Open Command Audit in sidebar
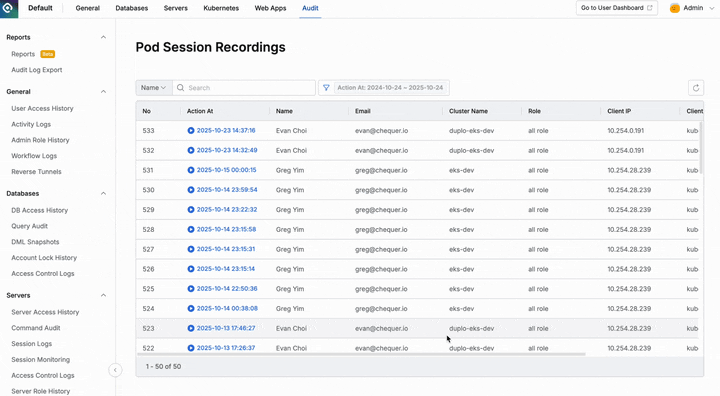Screen dimensions: 720x396 click(x=36, y=328)
